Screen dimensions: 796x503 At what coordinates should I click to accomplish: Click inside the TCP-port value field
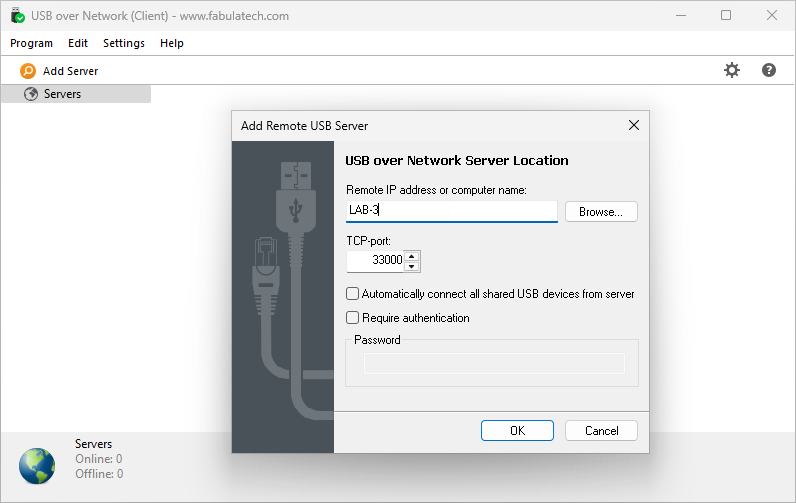tap(375, 261)
